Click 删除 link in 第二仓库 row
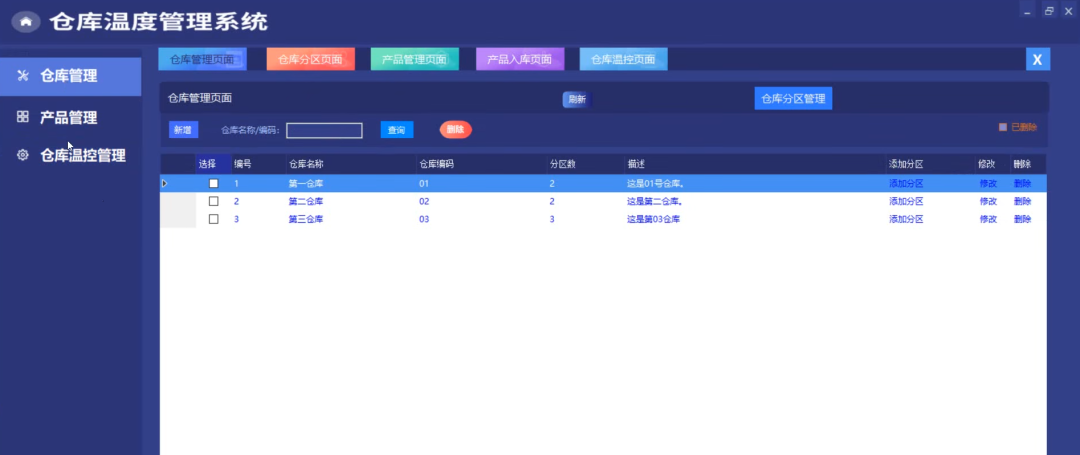The width and height of the screenshot is (1080, 455). [x=1022, y=201]
